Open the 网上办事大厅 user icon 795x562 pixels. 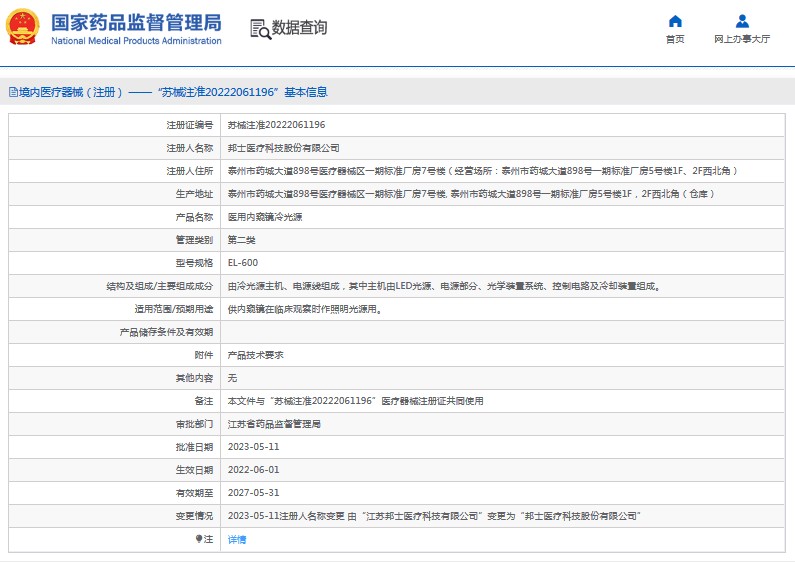pos(742,21)
